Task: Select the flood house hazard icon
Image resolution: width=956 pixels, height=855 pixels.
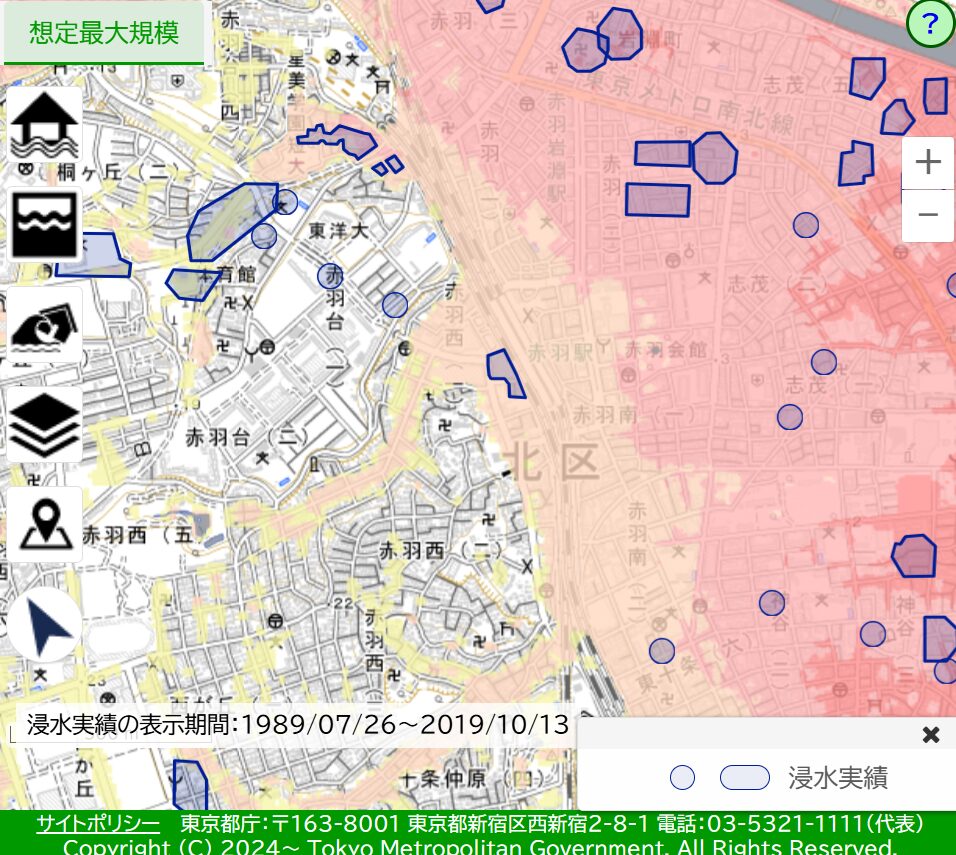Action: (x=45, y=124)
